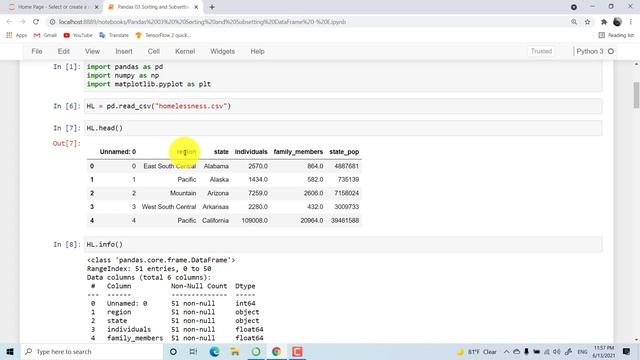The image size is (640, 360).
Task: Click the media control icon in the tab strip
Action: point(574,7)
